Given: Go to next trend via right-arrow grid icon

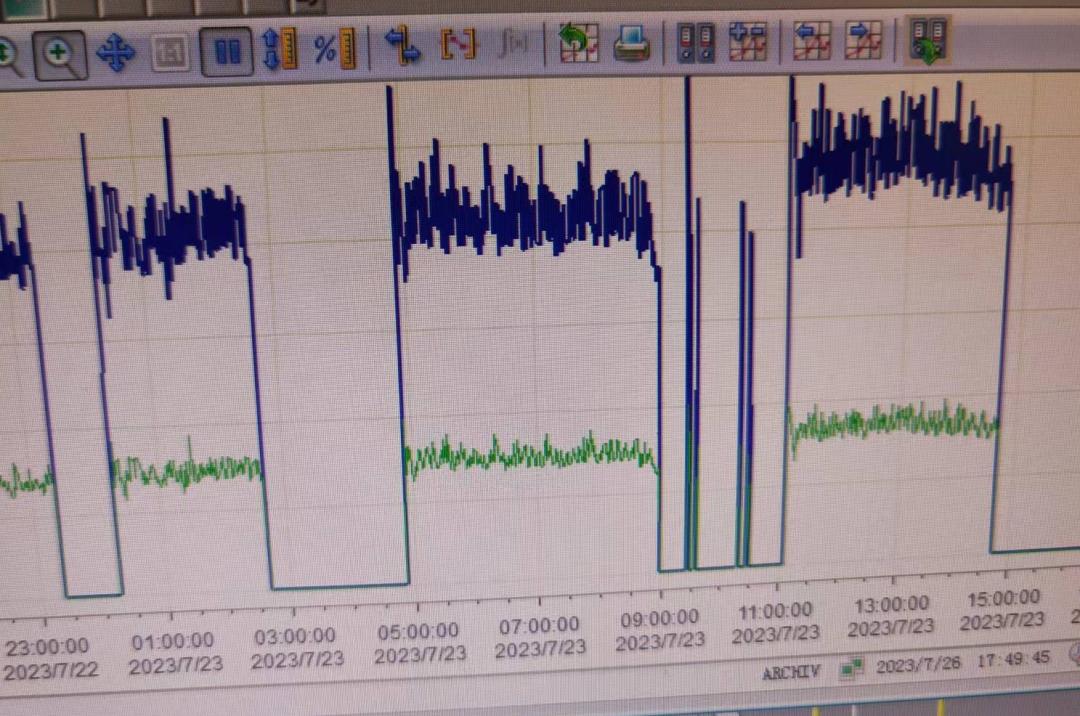Looking at the screenshot, I should [x=865, y=41].
